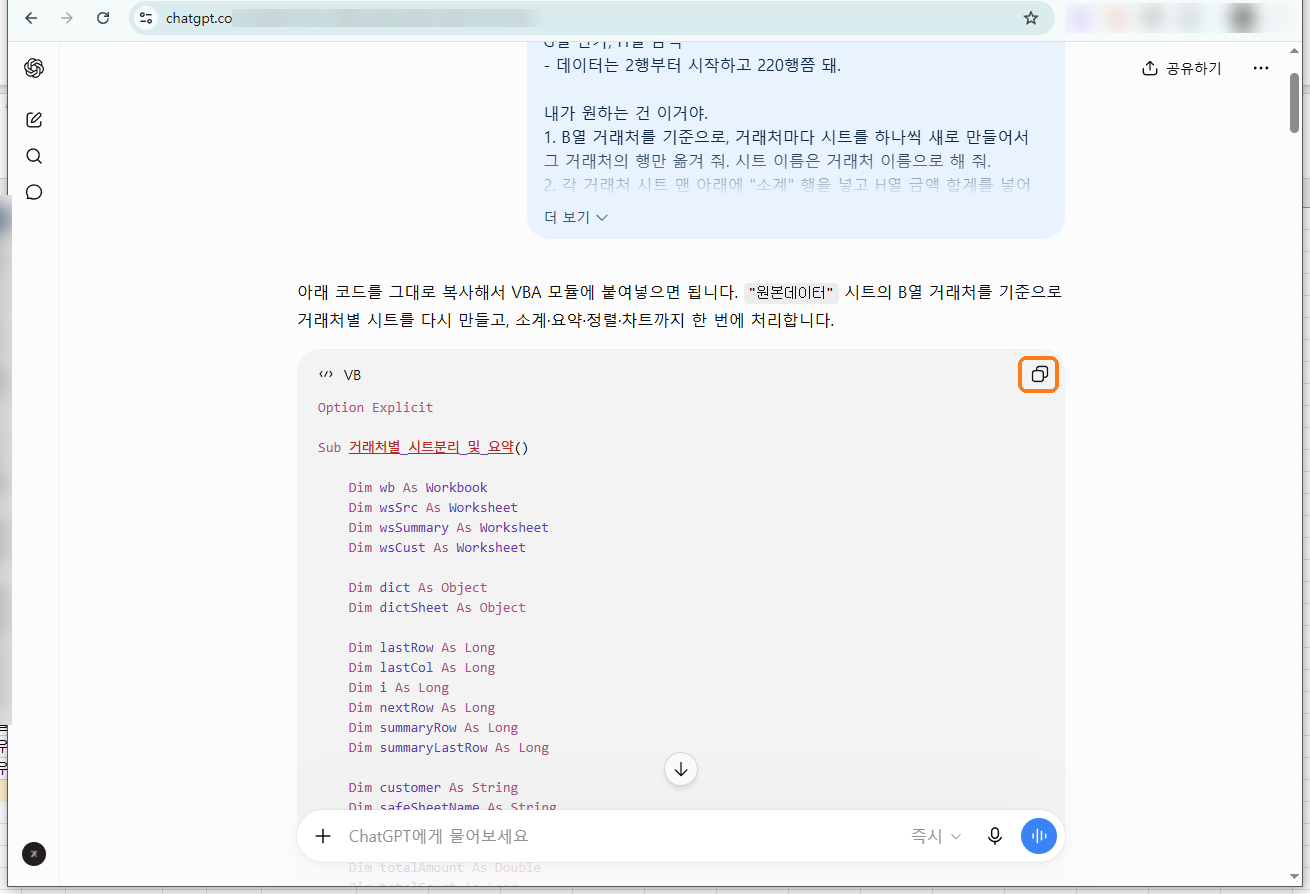The image size is (1310, 894).
Task: Click the "원본데이터" inline code text
Action: click(792, 293)
